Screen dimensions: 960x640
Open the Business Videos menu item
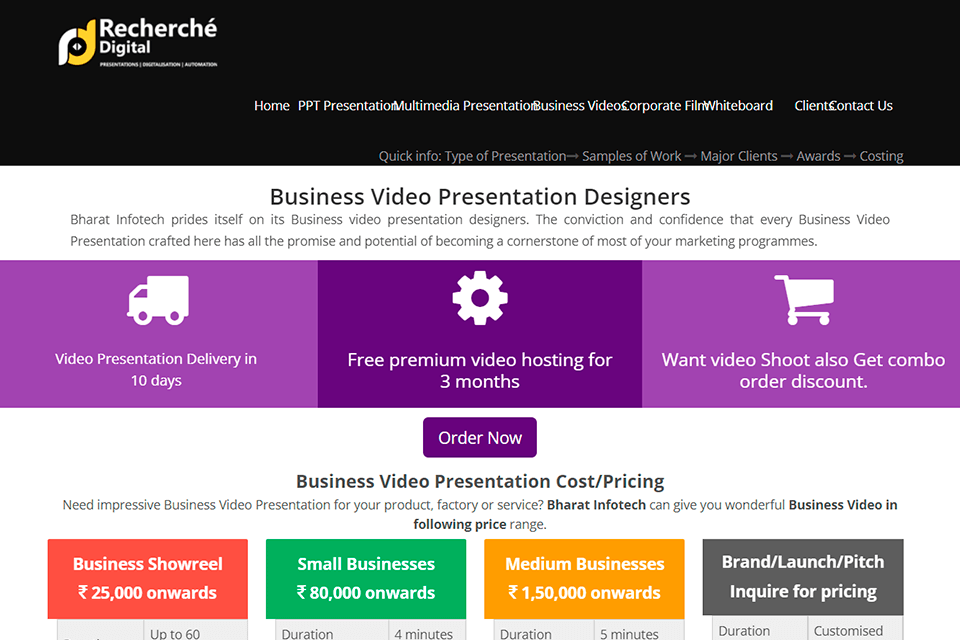579,105
